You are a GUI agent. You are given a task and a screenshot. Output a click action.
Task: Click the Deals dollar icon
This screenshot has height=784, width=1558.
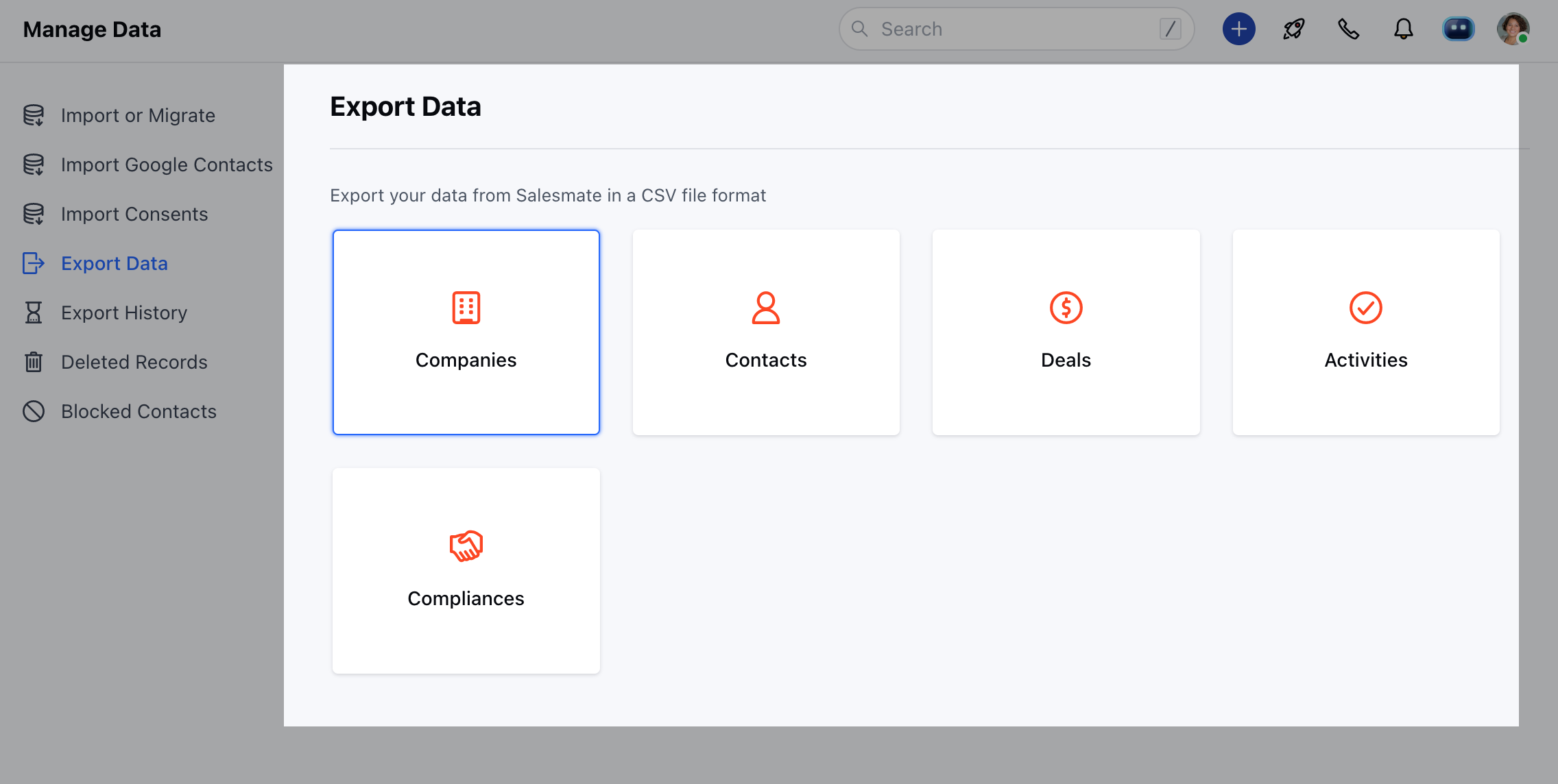coord(1066,308)
